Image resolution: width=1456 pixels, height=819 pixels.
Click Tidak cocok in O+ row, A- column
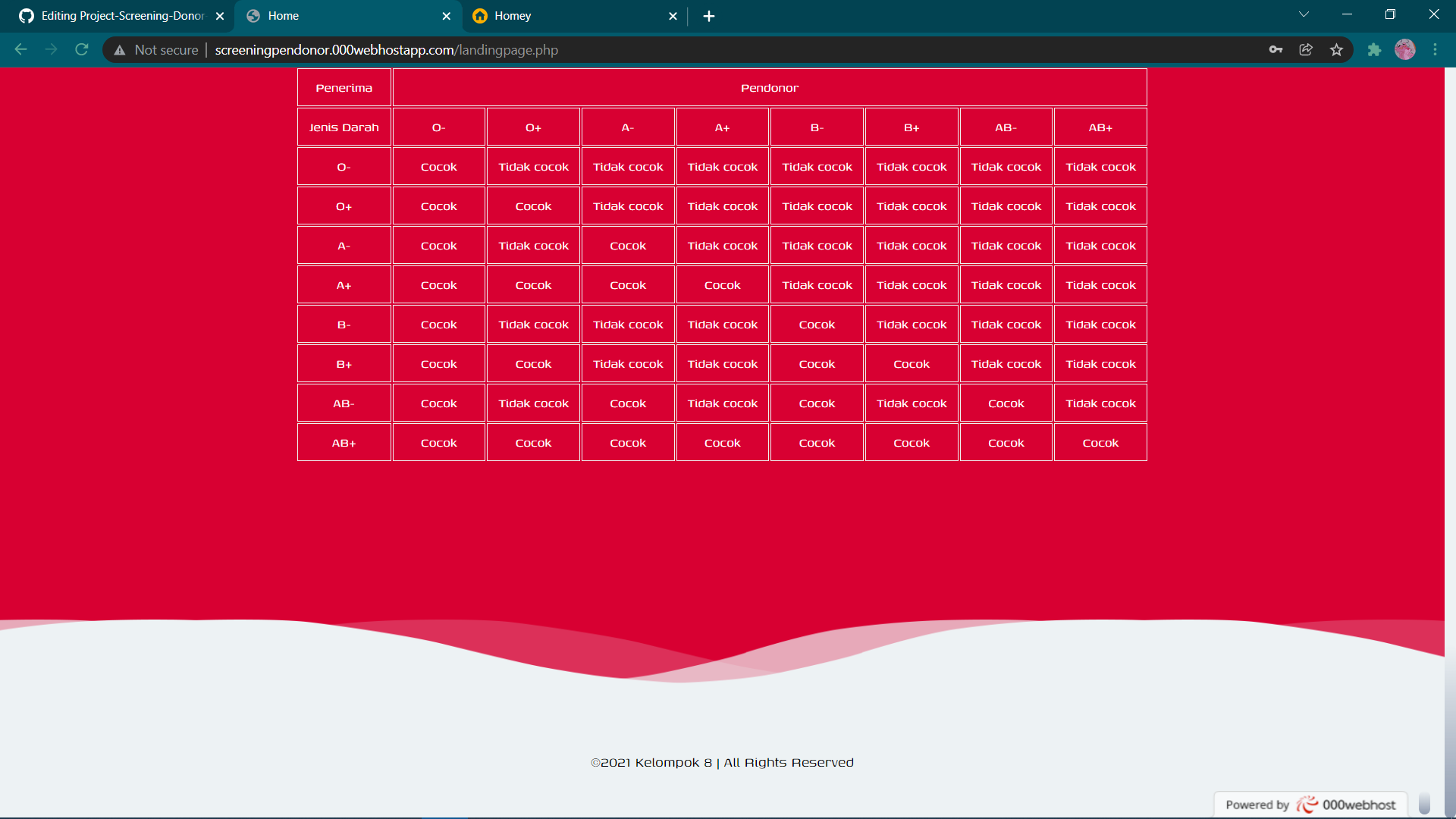[x=628, y=206]
